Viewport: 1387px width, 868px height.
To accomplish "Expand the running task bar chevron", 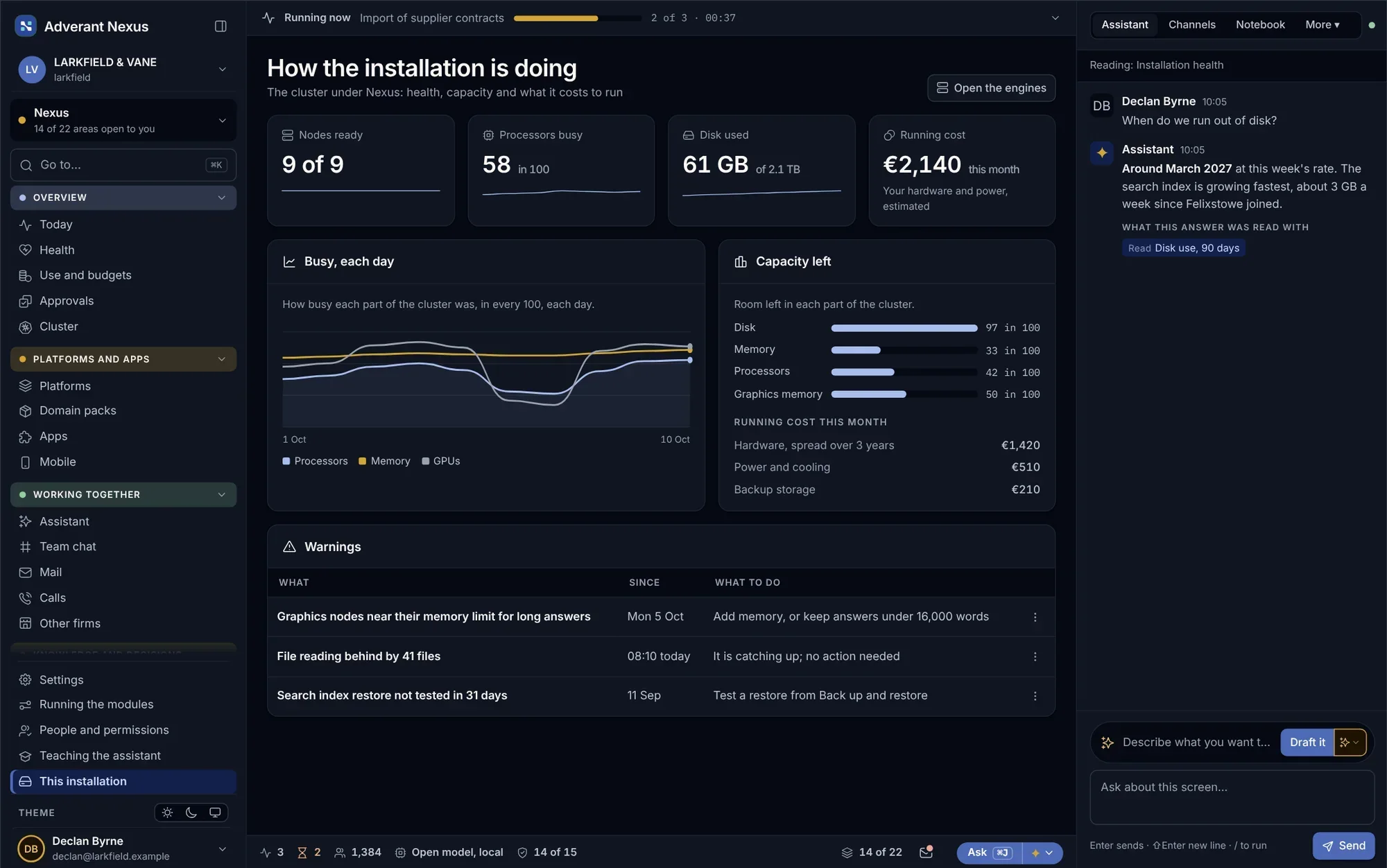I will [x=1055, y=18].
